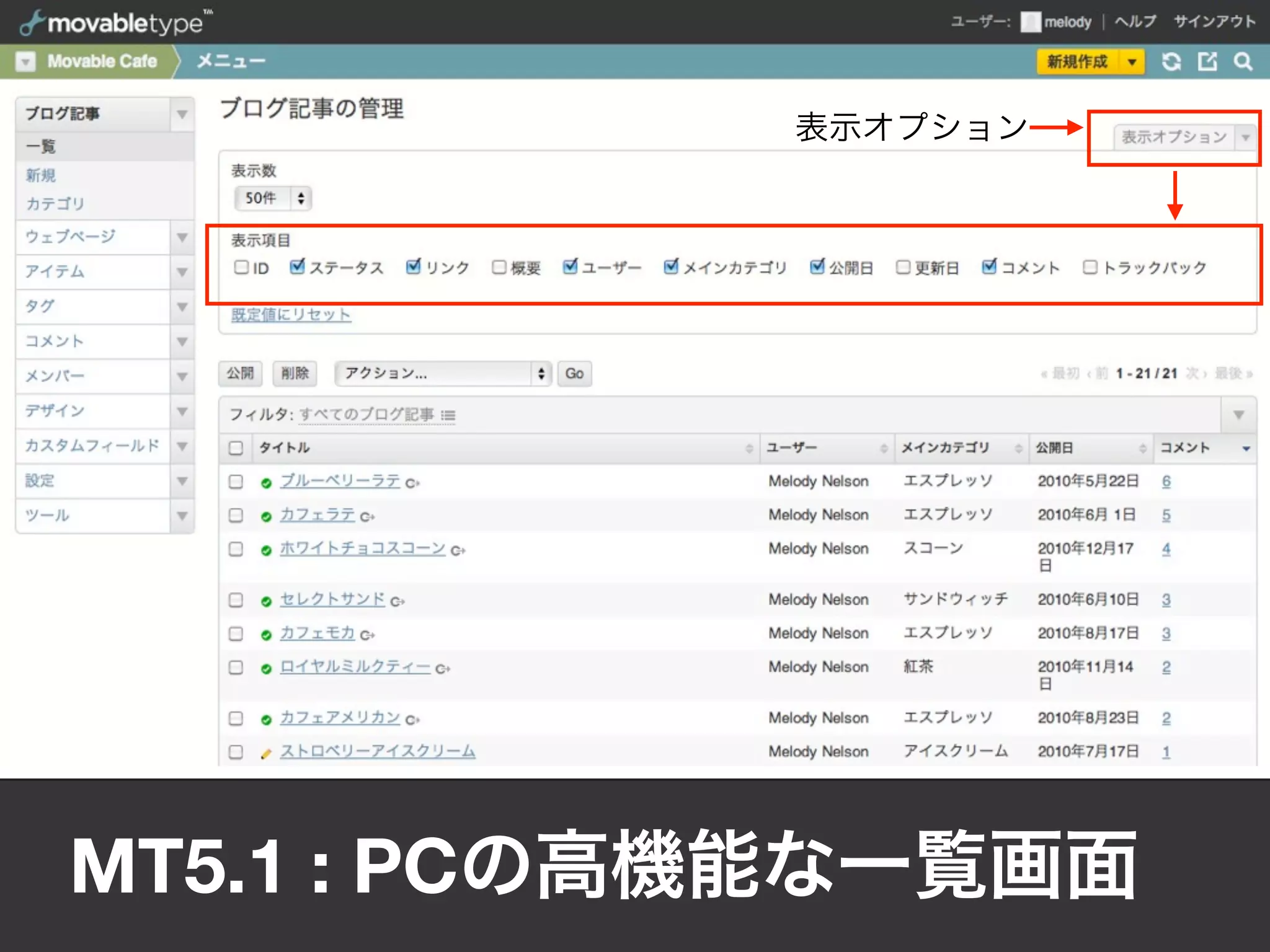The image size is (1270, 952).
Task: Check the トラックバック display checkbox
Action: tap(1090, 267)
